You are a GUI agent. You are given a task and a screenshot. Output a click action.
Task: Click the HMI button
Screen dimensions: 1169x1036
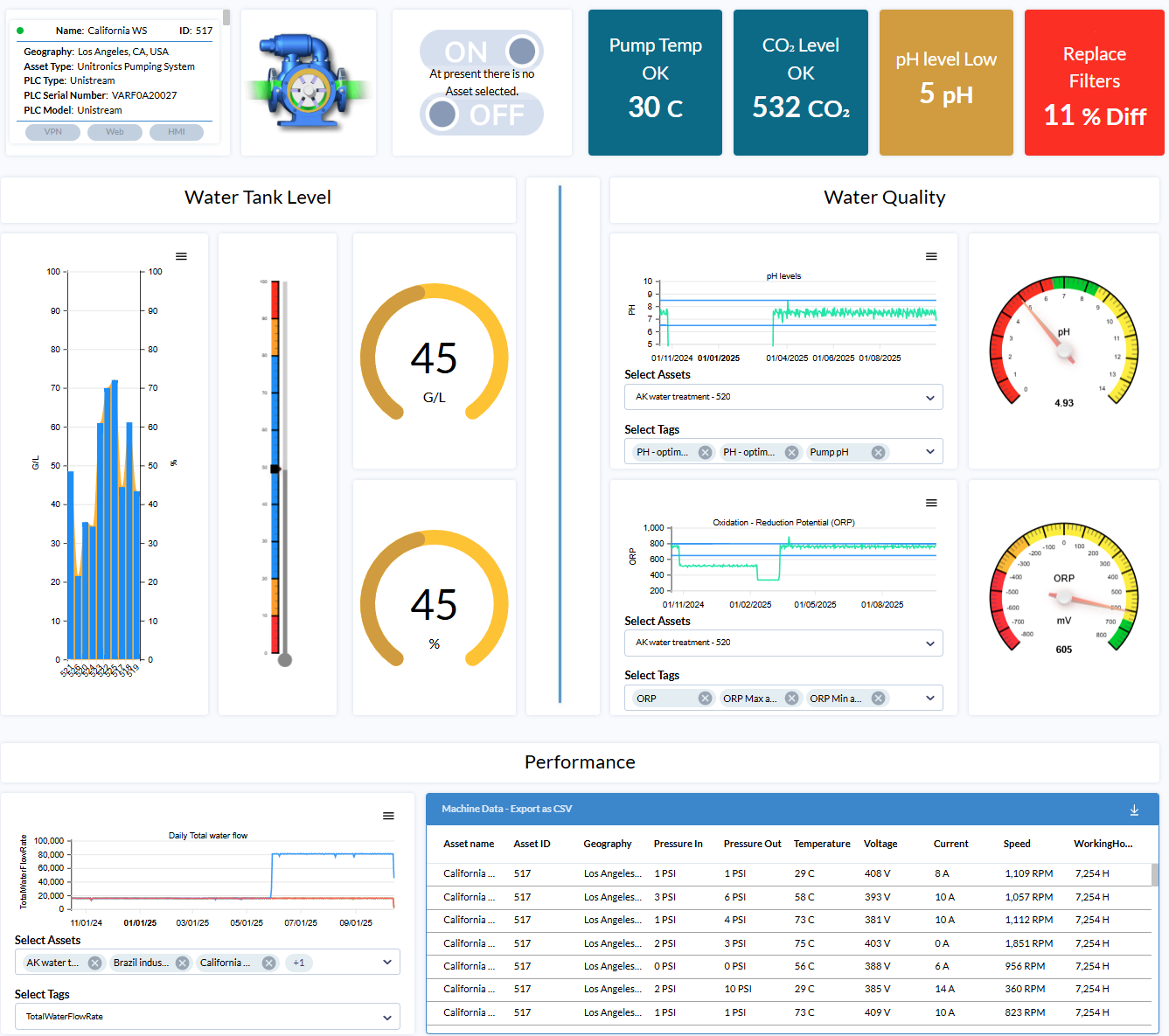tap(176, 132)
